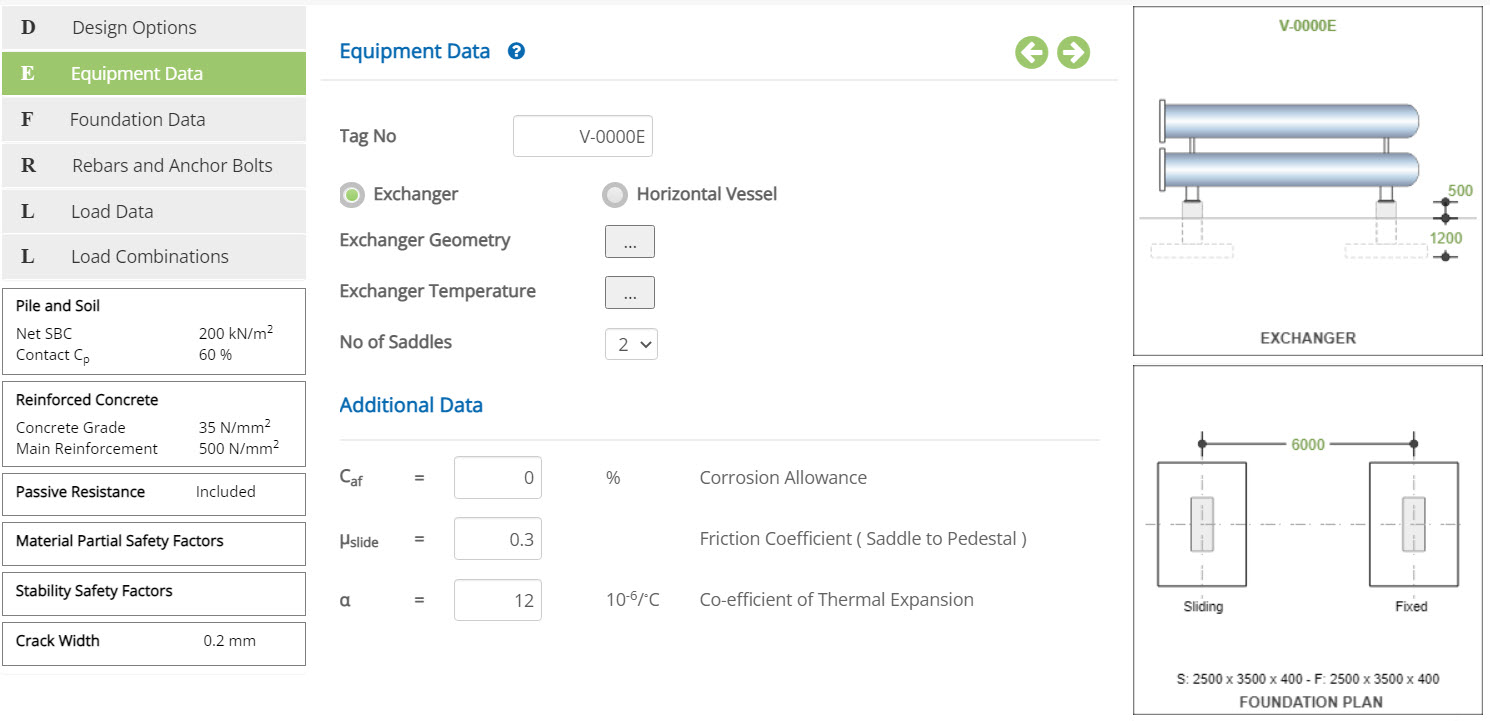Edit the Corrosion Allowance Caf field
Viewport: 1490px width, 721px height.
point(498,478)
